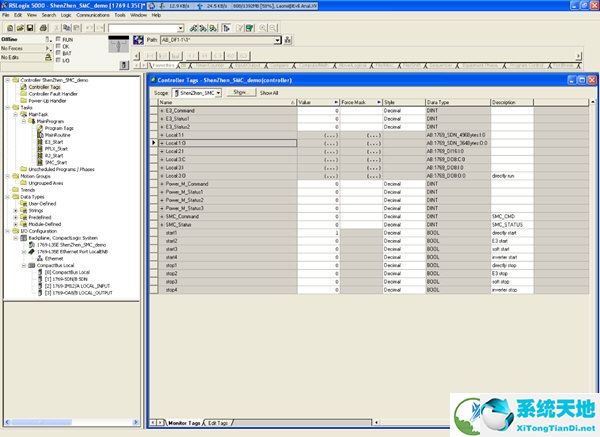Click the New project toolbar icon
This screenshot has width=600, height=437.
coord(10,28)
